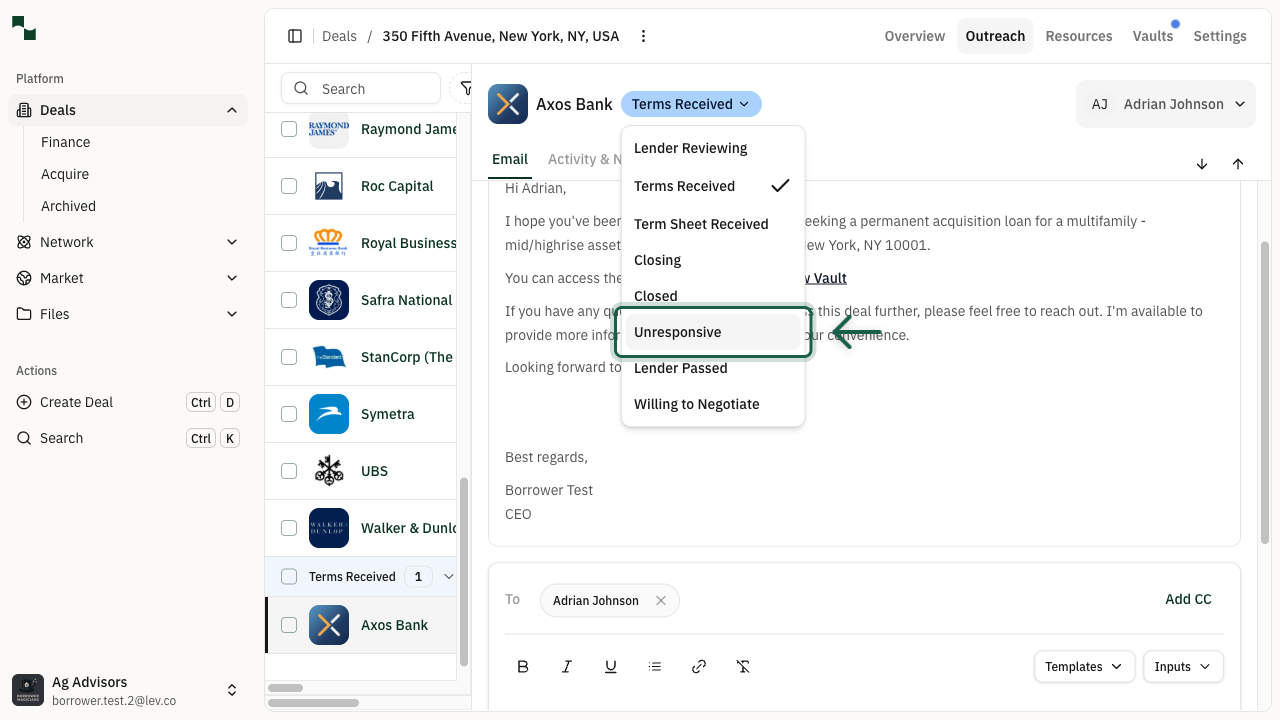1280x720 pixels.
Task: Open the Inputs dropdown
Action: tap(1183, 666)
